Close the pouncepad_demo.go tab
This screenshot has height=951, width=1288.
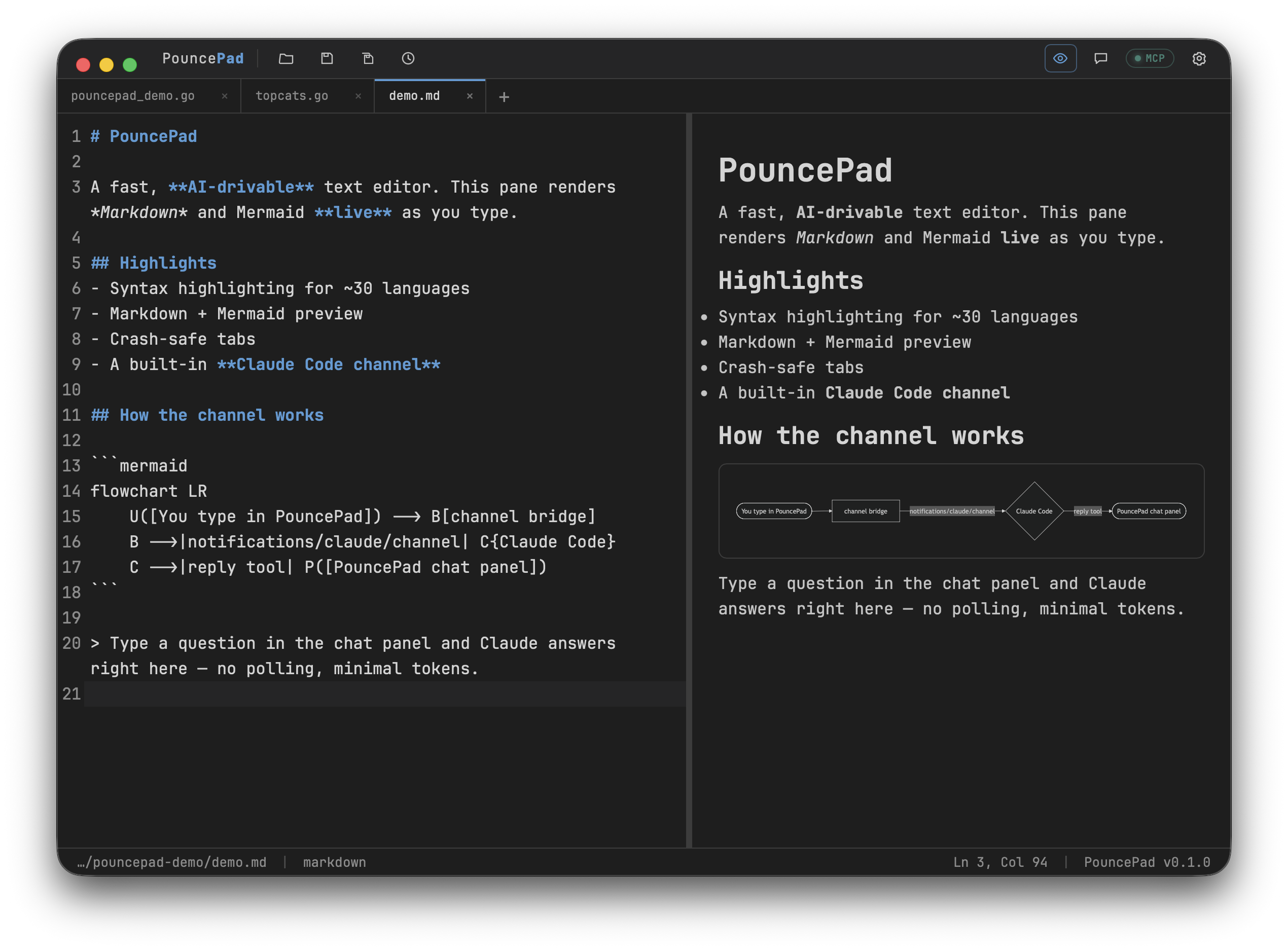tap(225, 96)
